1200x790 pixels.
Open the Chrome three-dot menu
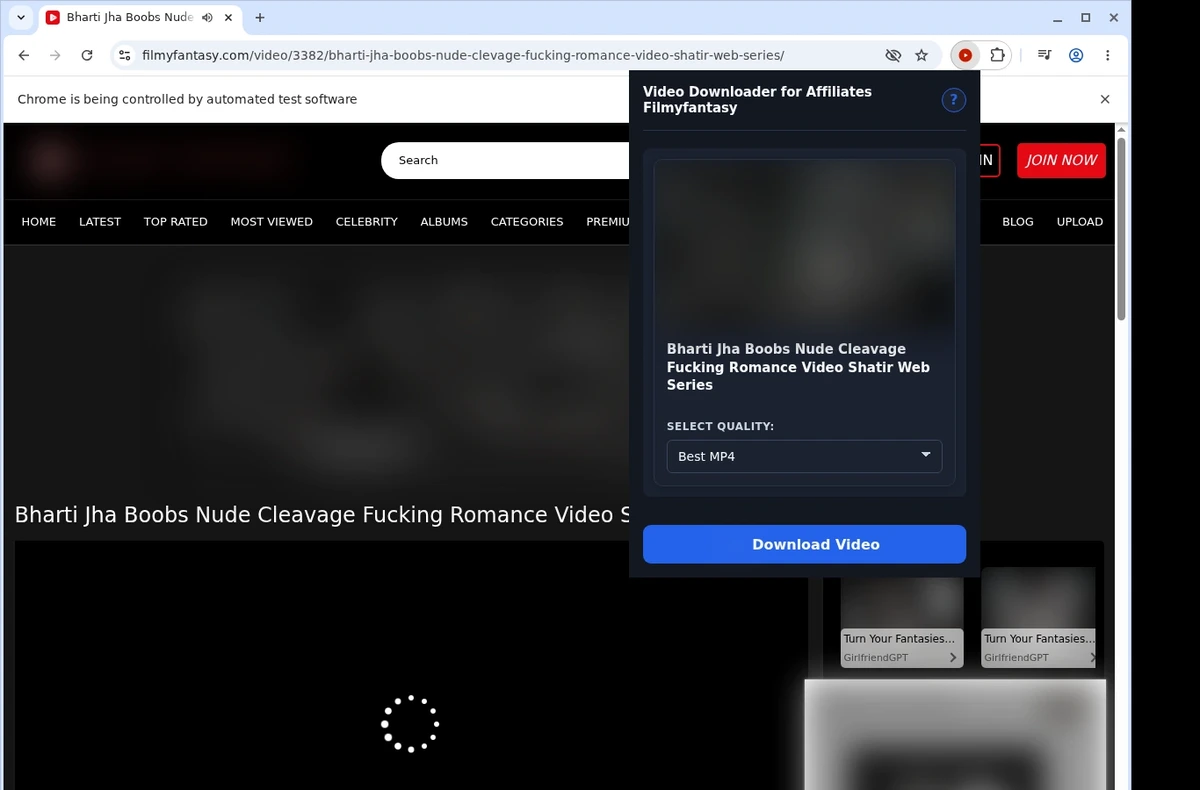pos(1107,56)
